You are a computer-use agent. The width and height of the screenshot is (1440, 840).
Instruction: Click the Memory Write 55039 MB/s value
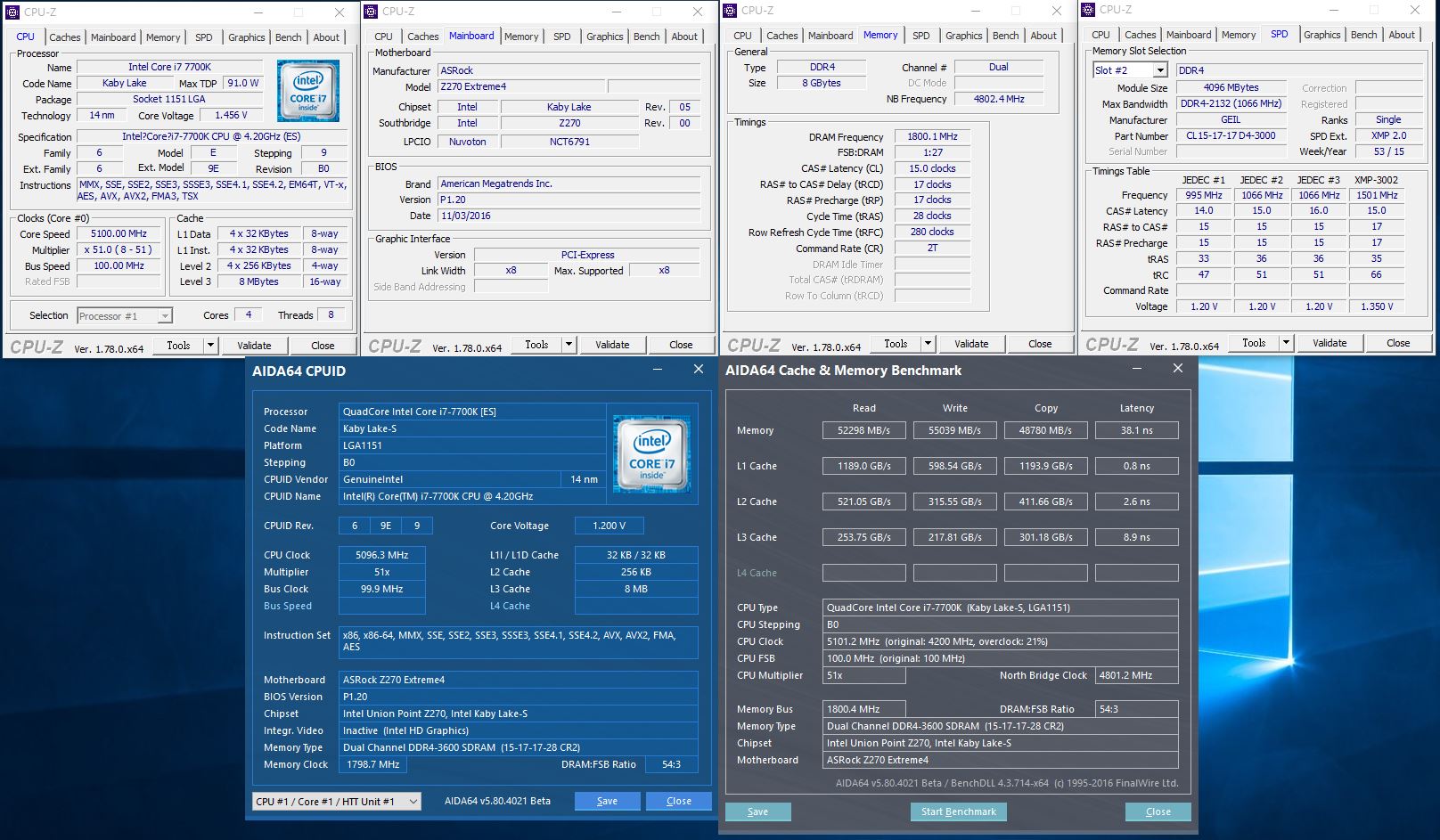click(x=954, y=430)
